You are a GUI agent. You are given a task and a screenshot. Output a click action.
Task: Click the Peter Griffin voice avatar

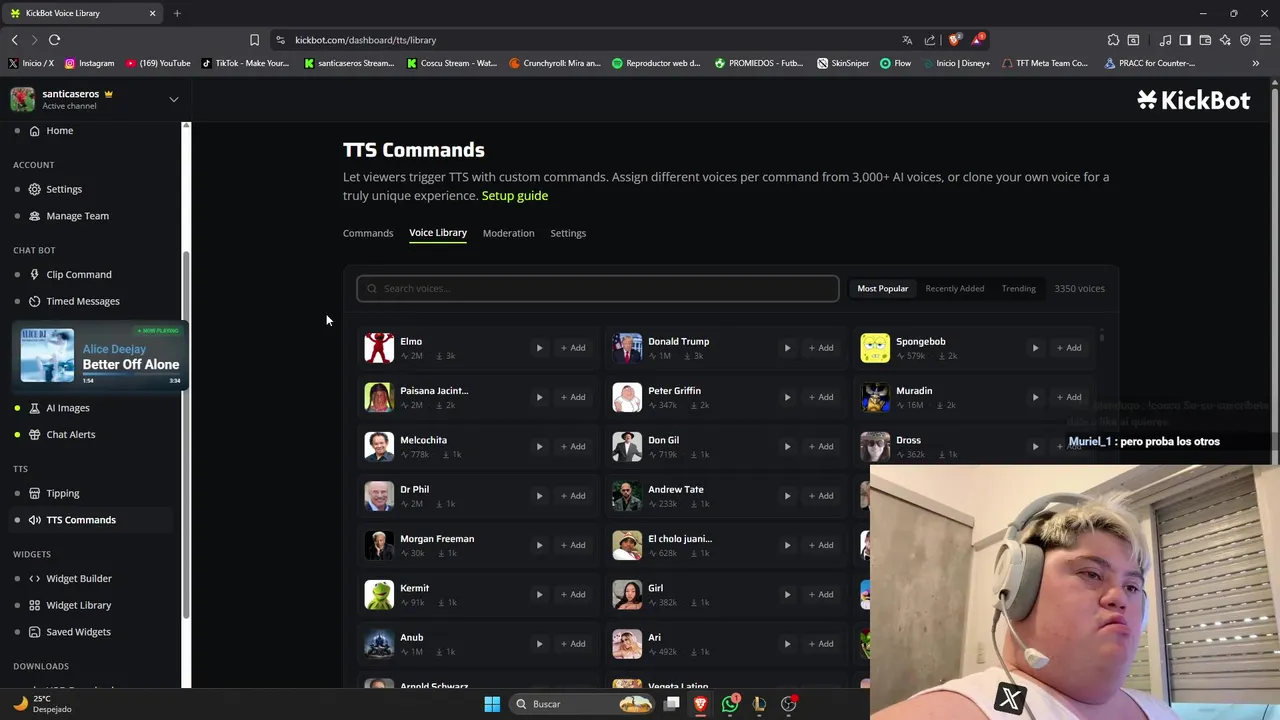tap(627, 397)
